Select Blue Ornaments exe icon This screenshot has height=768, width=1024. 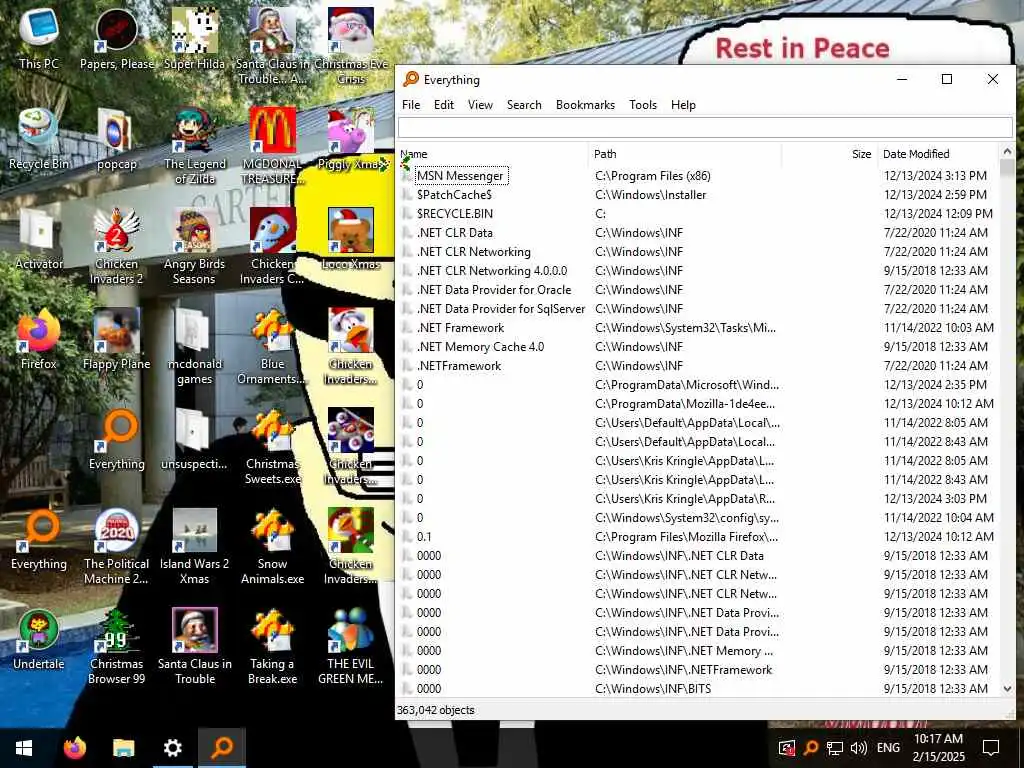click(x=272, y=346)
